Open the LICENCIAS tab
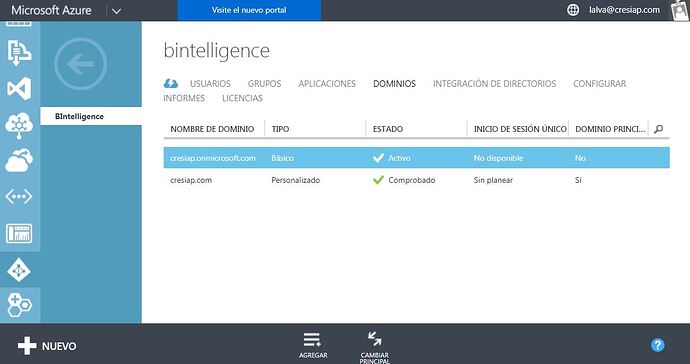The width and height of the screenshot is (690, 364). [x=242, y=98]
